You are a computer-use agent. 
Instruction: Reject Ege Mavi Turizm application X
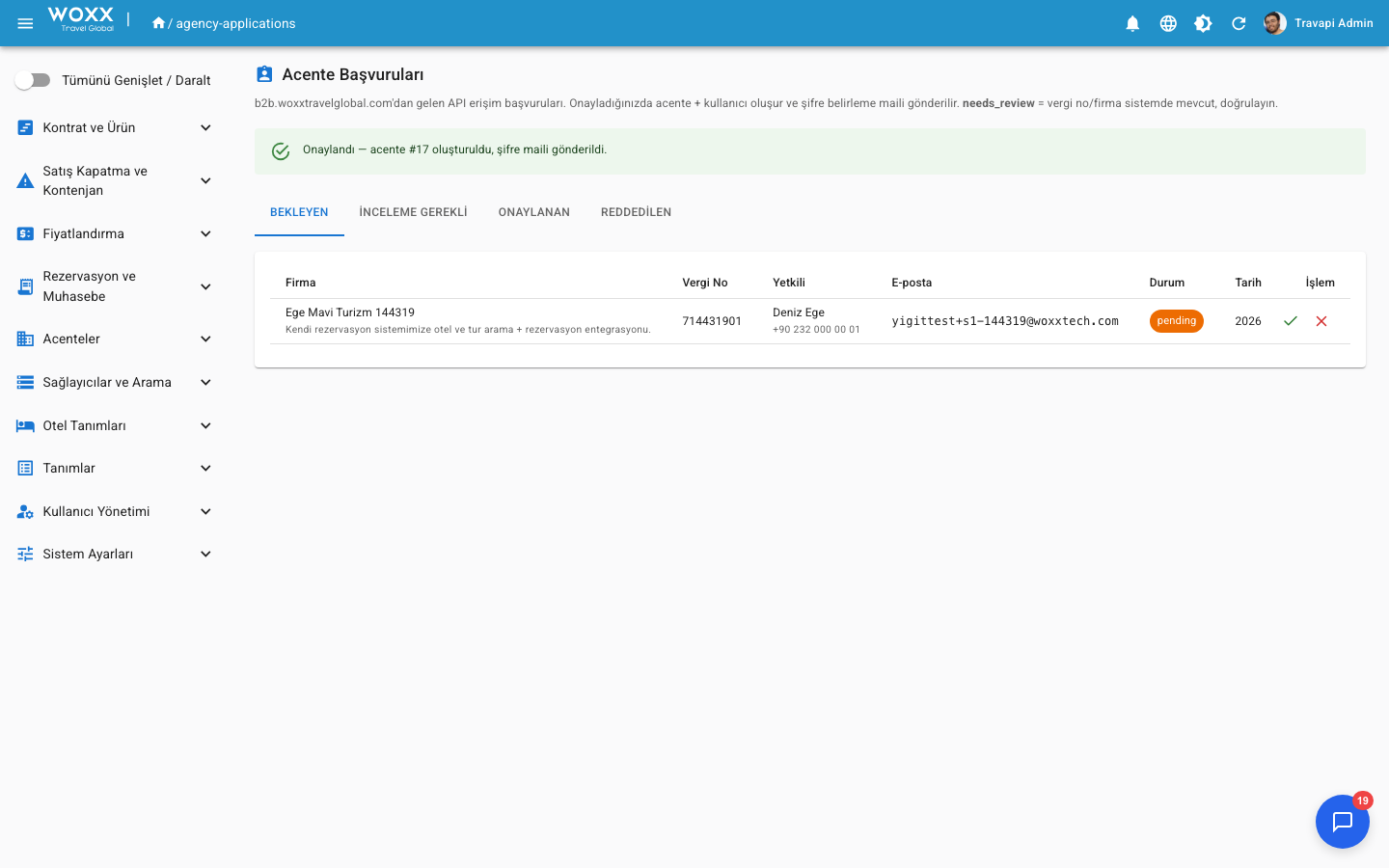1321,321
